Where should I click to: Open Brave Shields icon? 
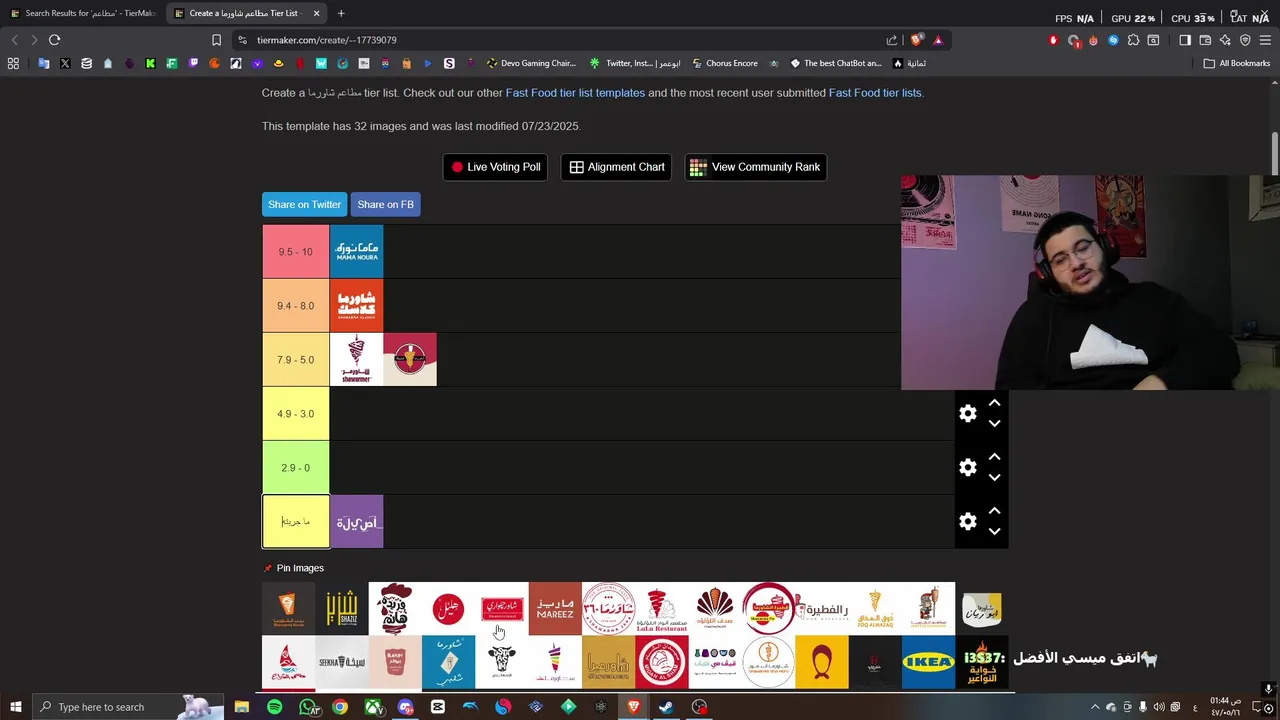pyautogui.click(x=916, y=40)
